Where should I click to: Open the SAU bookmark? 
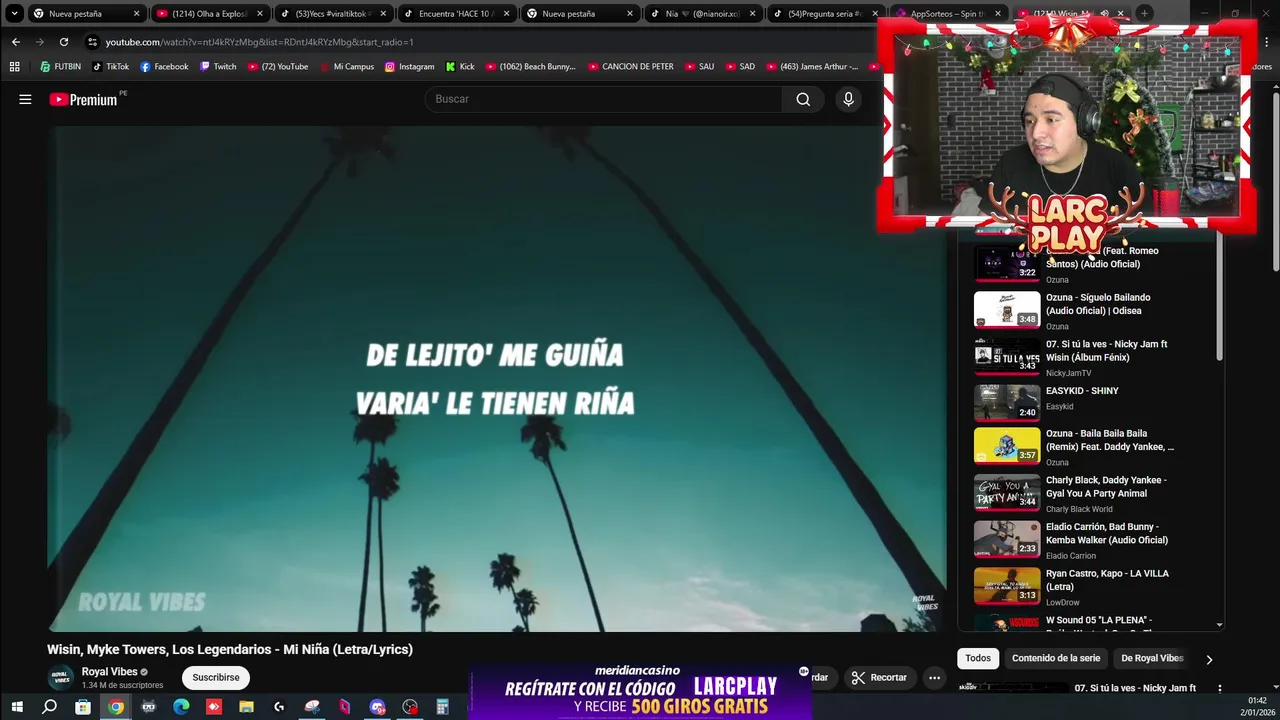[x=699, y=67]
